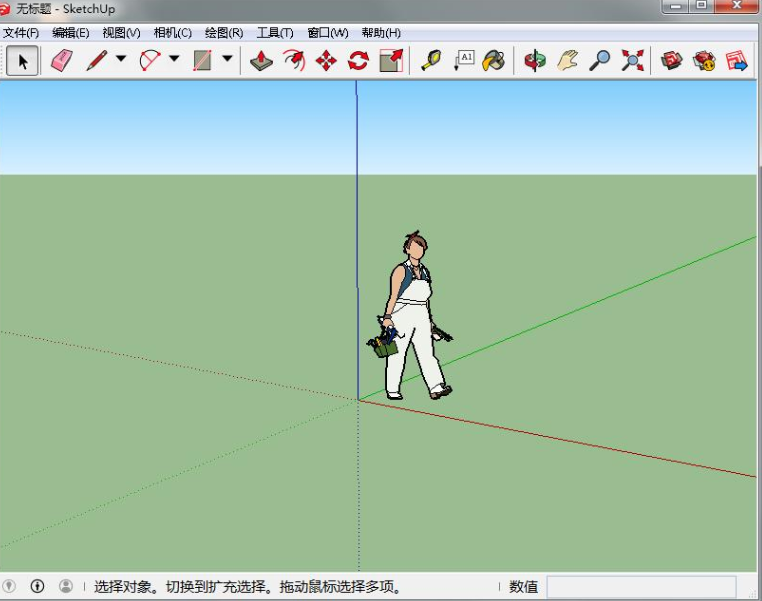Select the Orbit tool
762x601 pixels.
click(535, 61)
